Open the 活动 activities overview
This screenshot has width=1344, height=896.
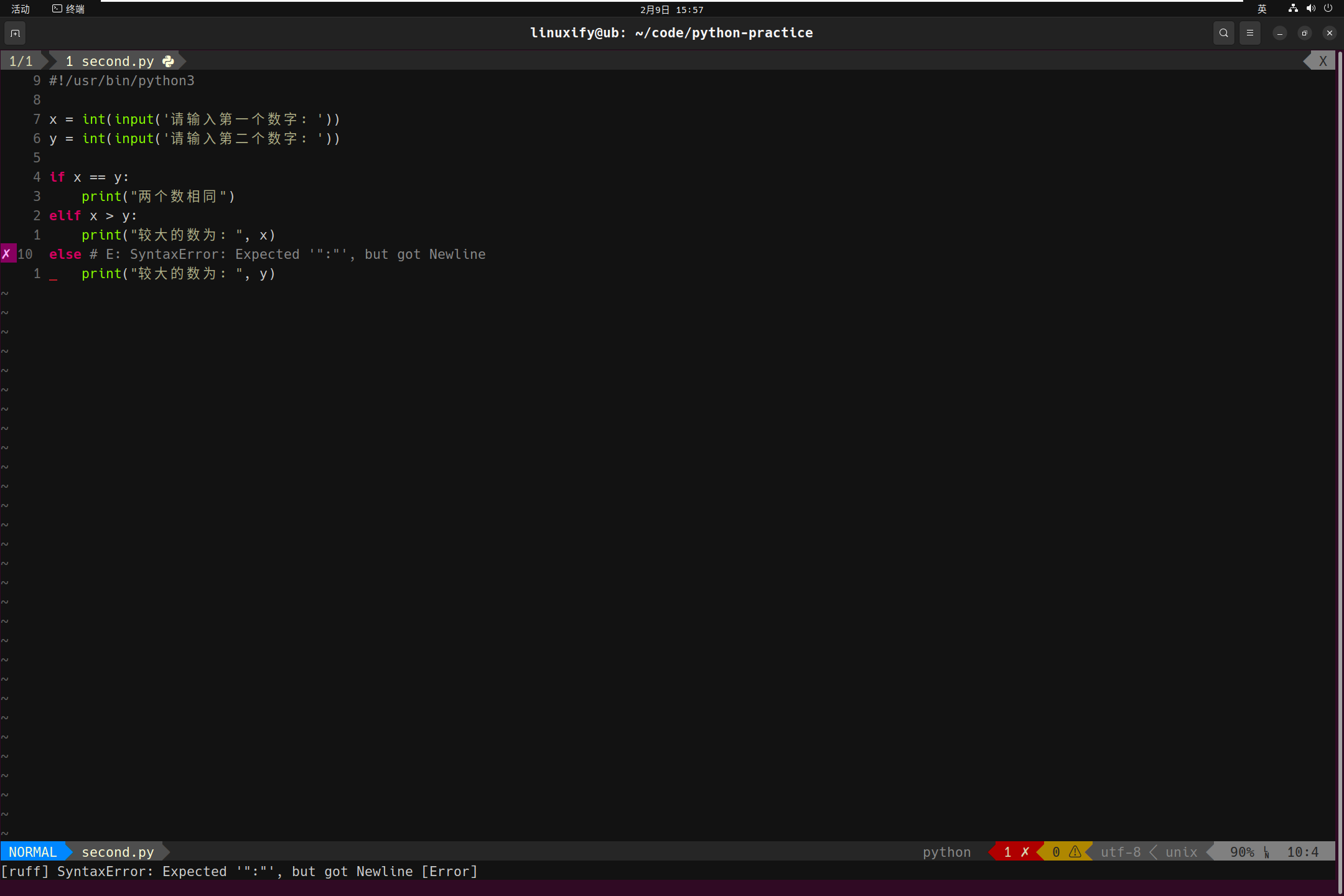(x=21, y=9)
